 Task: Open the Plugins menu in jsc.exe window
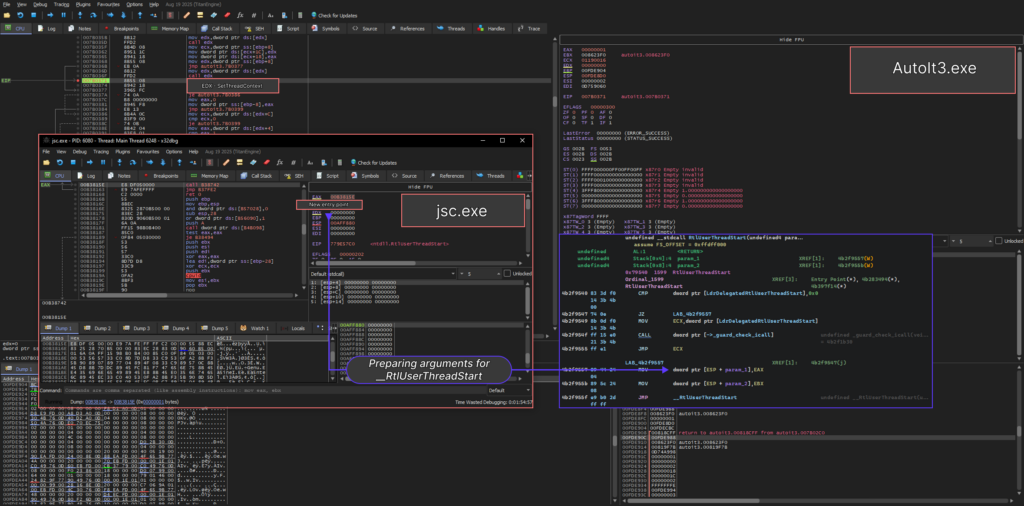click(x=121, y=151)
